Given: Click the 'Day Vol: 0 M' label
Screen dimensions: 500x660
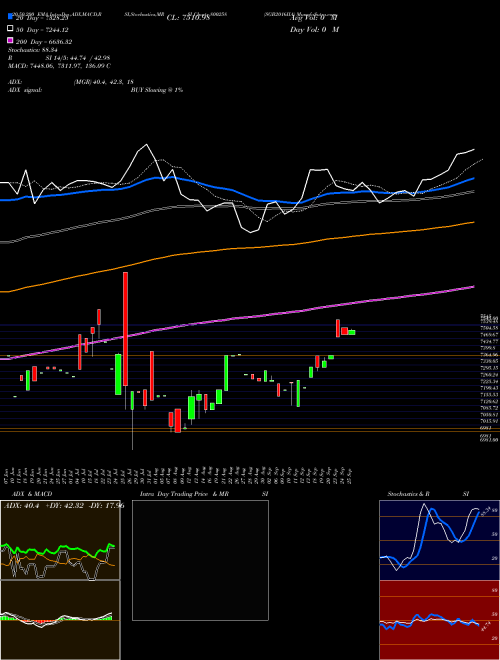Looking at the screenshot, I should tap(314, 29).
